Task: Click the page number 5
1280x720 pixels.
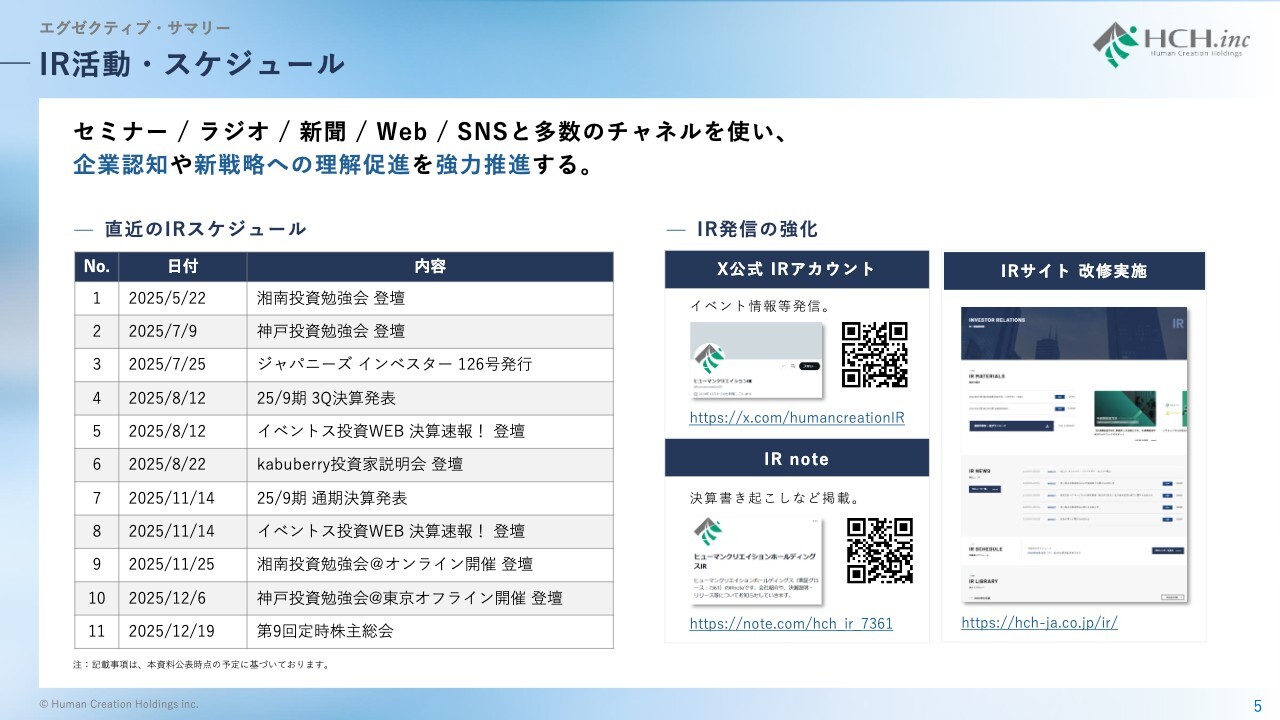Action: pyautogui.click(x=1257, y=705)
